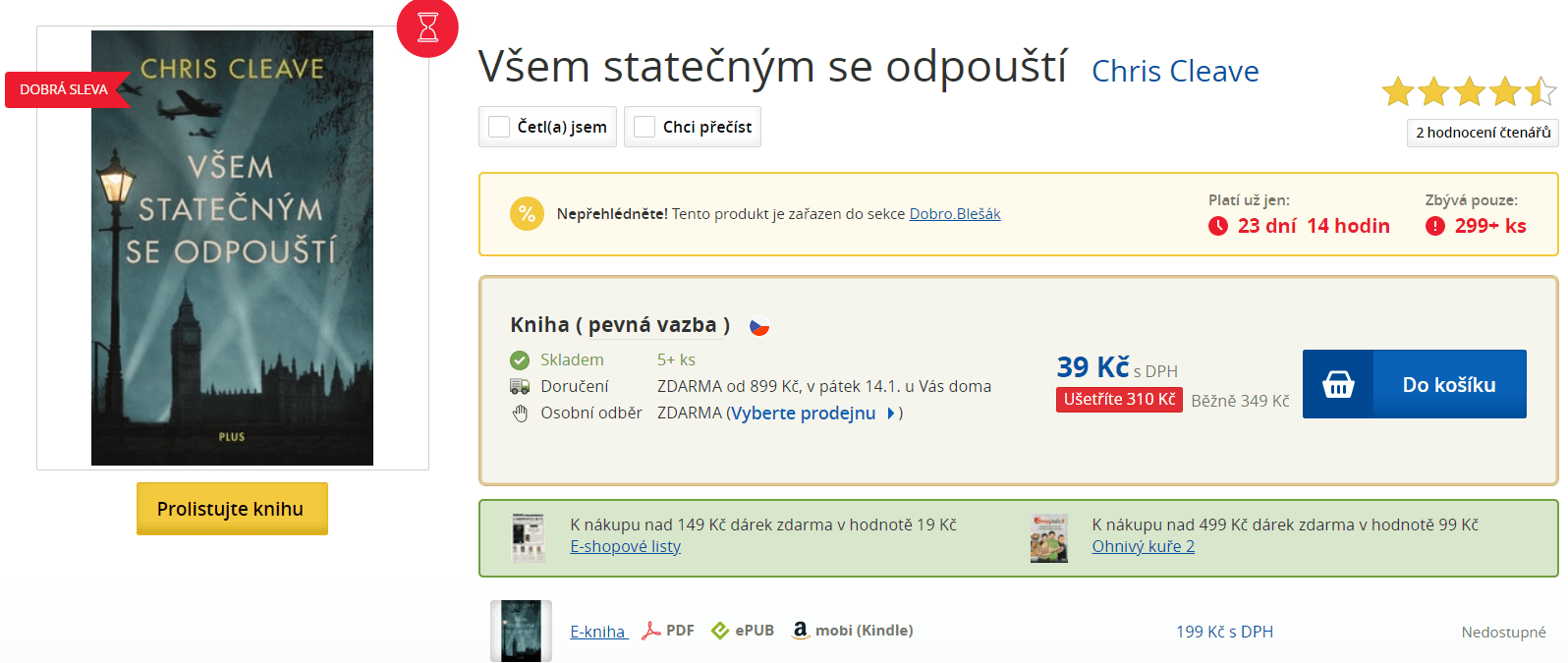This screenshot has width=1568, height=663.
Task: Follow the Dobro.Blešák link
Action: 955,214
